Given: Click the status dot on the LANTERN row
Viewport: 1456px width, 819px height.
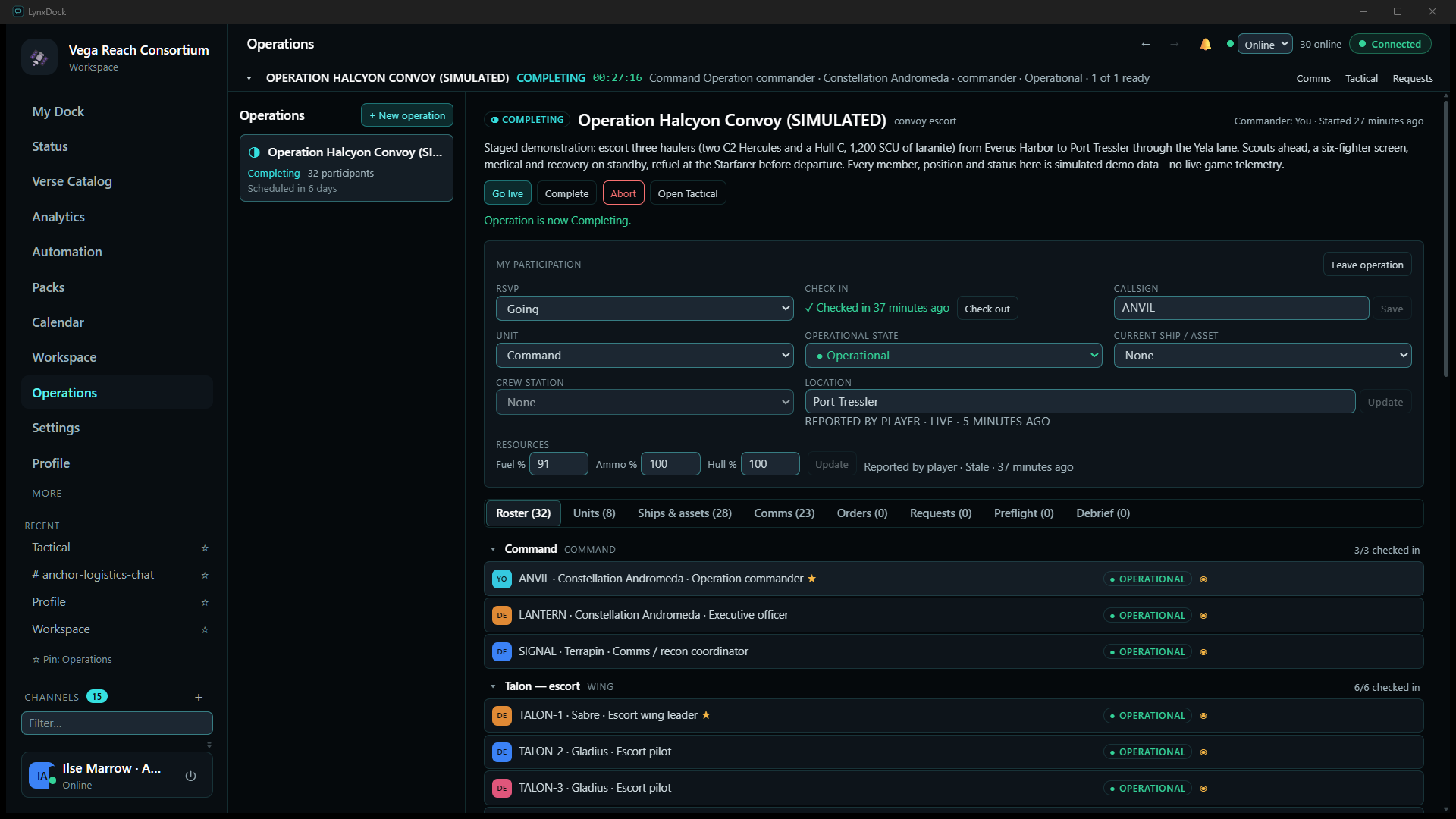Looking at the screenshot, I should tap(1203, 616).
